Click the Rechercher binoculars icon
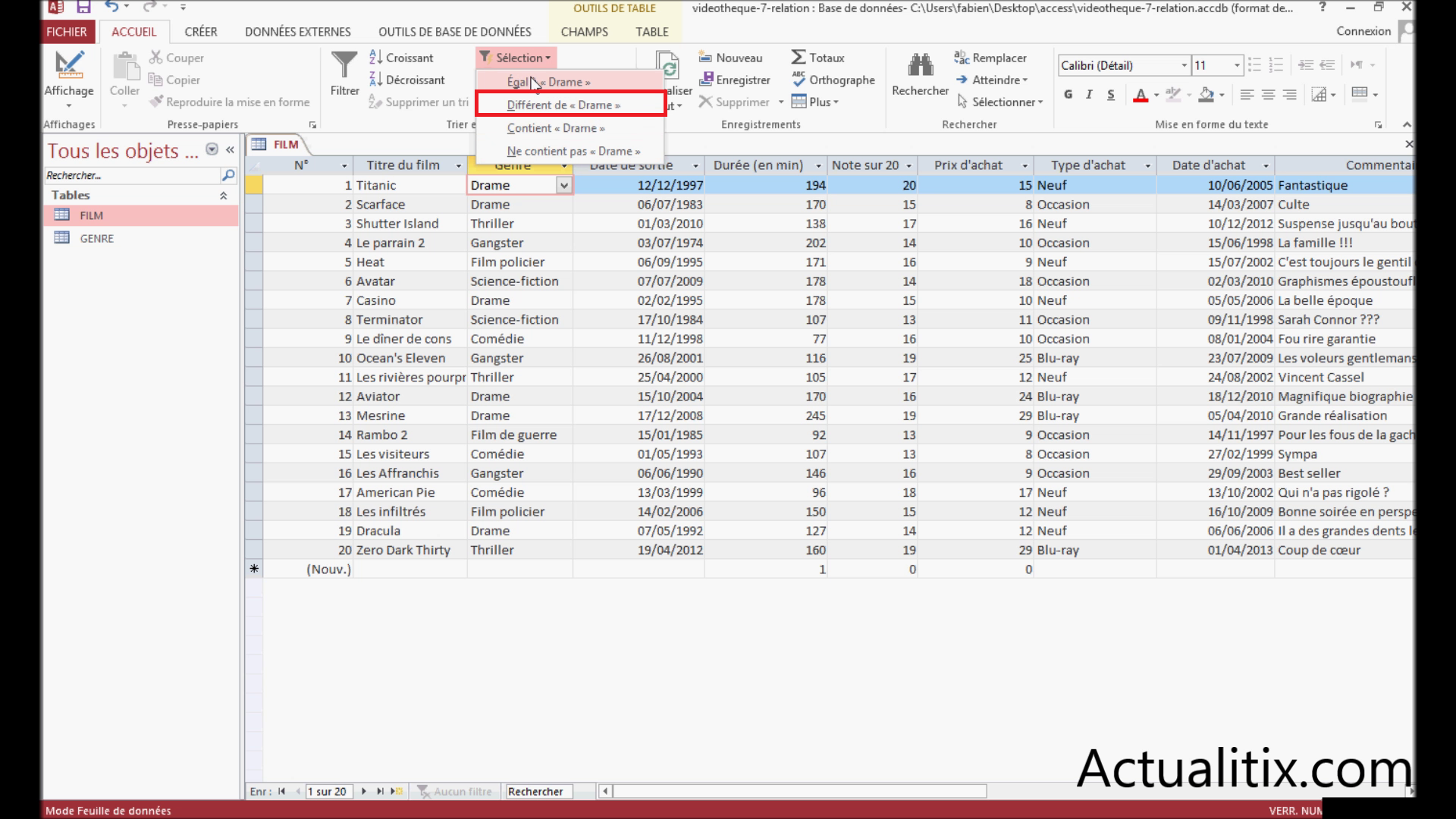This screenshot has width=1456, height=819. [x=920, y=74]
